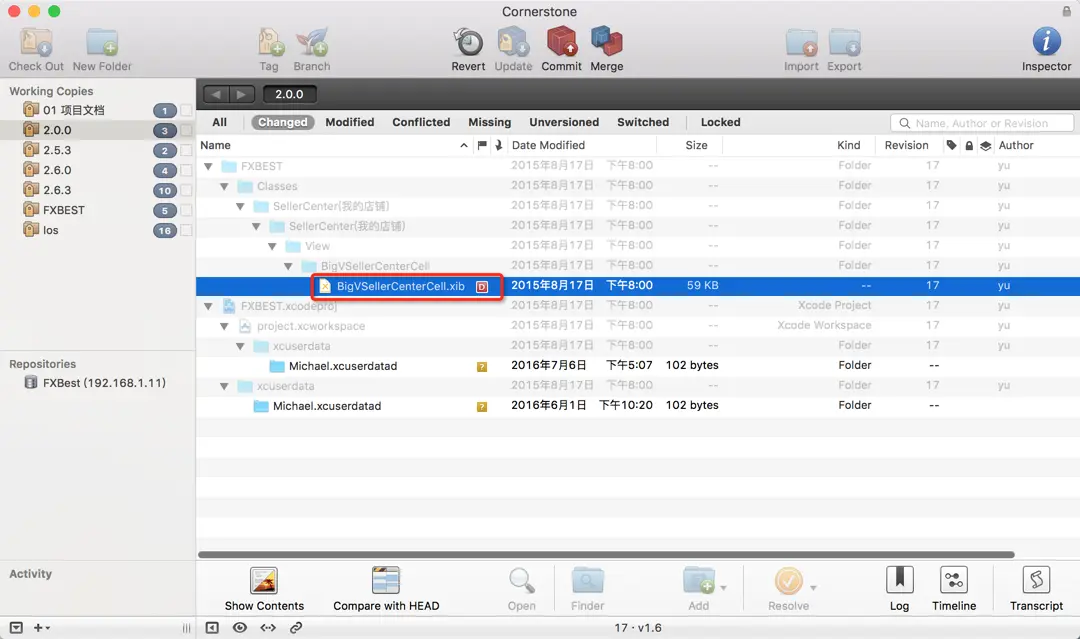The width and height of the screenshot is (1080, 639).
Task: Open the Add button dropdown arrow
Action: coord(723,588)
